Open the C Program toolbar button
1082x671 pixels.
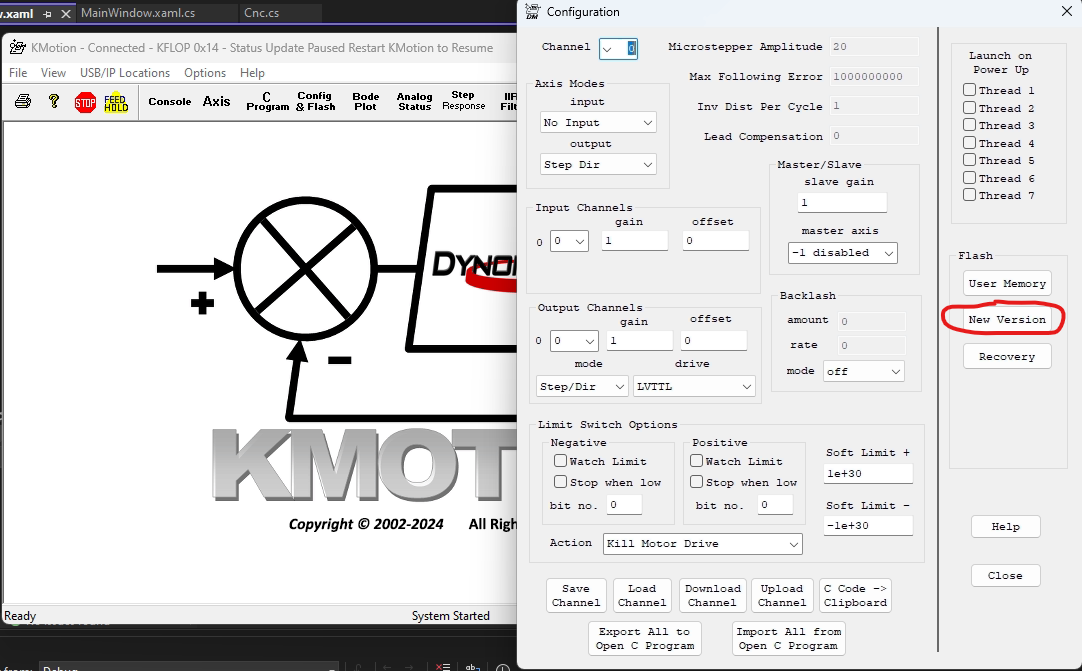[x=267, y=102]
